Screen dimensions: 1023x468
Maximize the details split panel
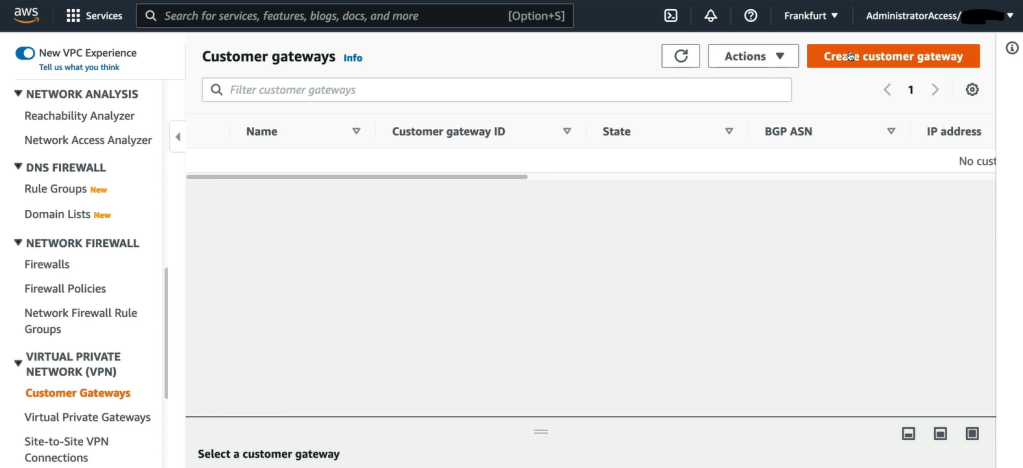pos(972,433)
